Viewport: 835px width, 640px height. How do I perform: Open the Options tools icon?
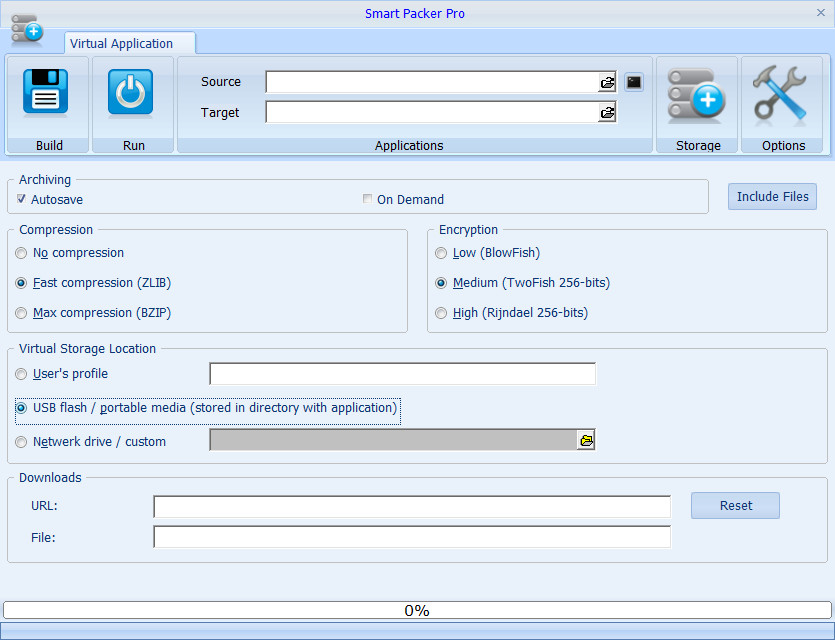780,93
